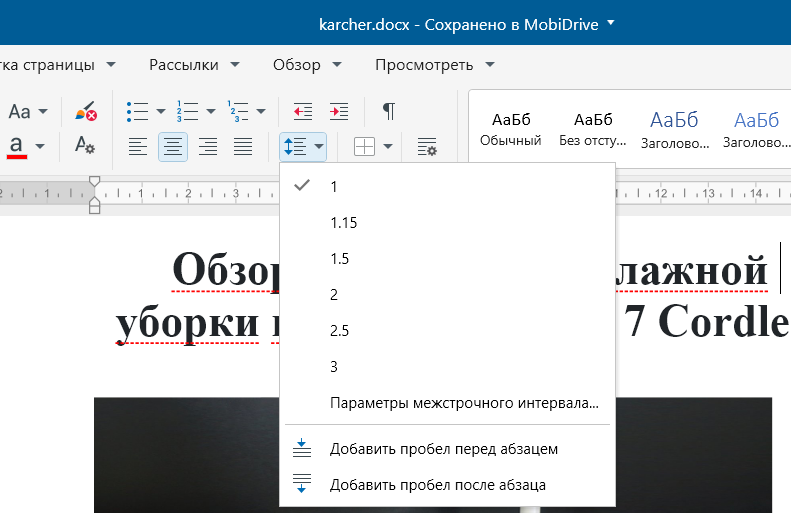Select line spacing 1.15
791x513 pixels.
[x=447, y=222]
